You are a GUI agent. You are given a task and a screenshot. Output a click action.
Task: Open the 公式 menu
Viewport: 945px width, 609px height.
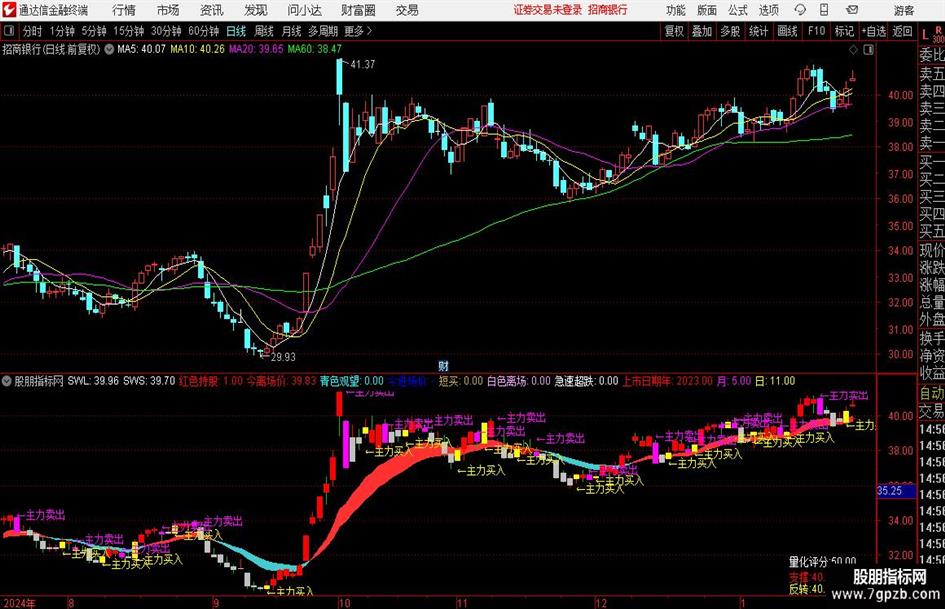737,10
